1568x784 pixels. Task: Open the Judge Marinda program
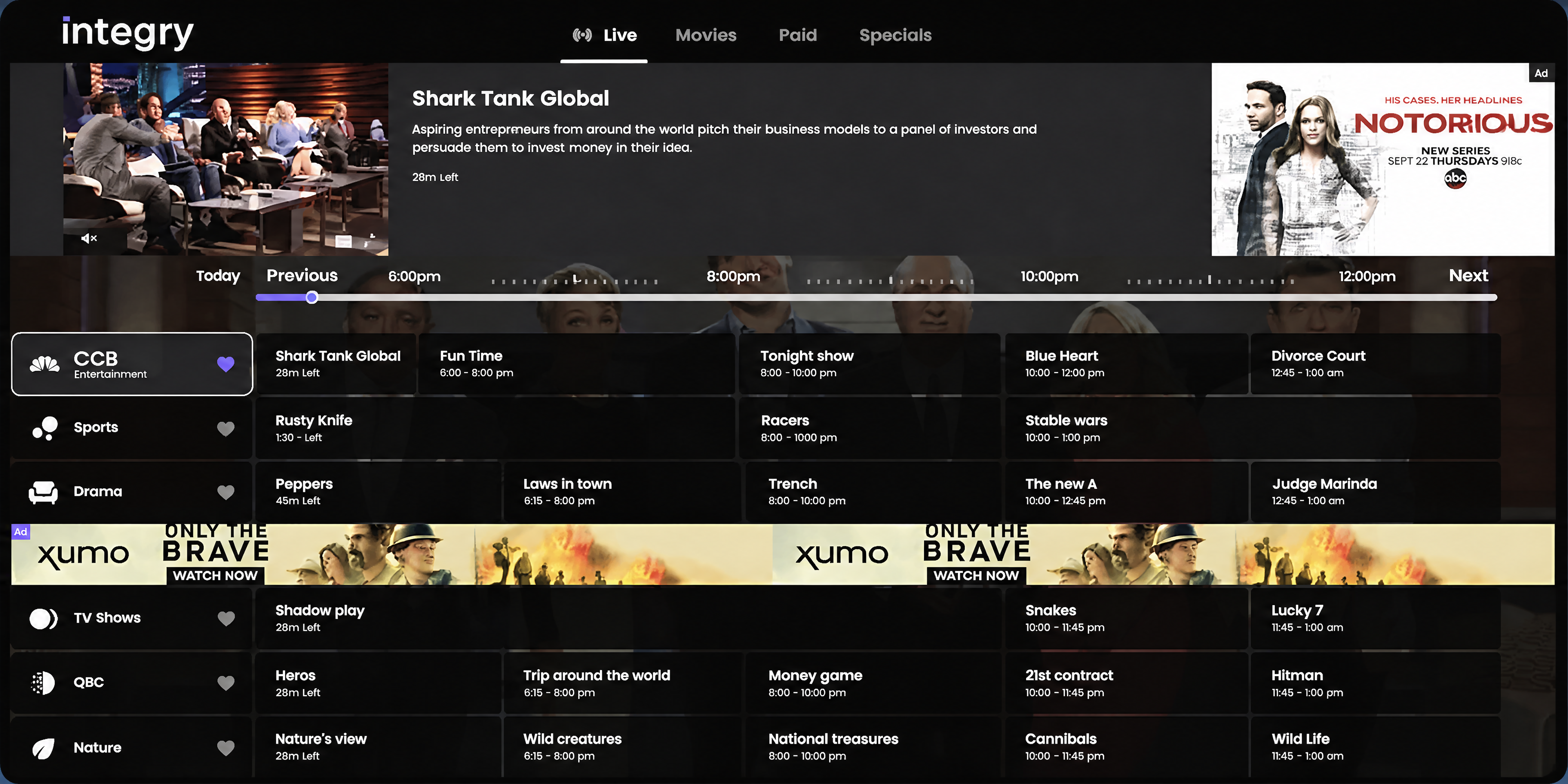pyautogui.click(x=1376, y=492)
